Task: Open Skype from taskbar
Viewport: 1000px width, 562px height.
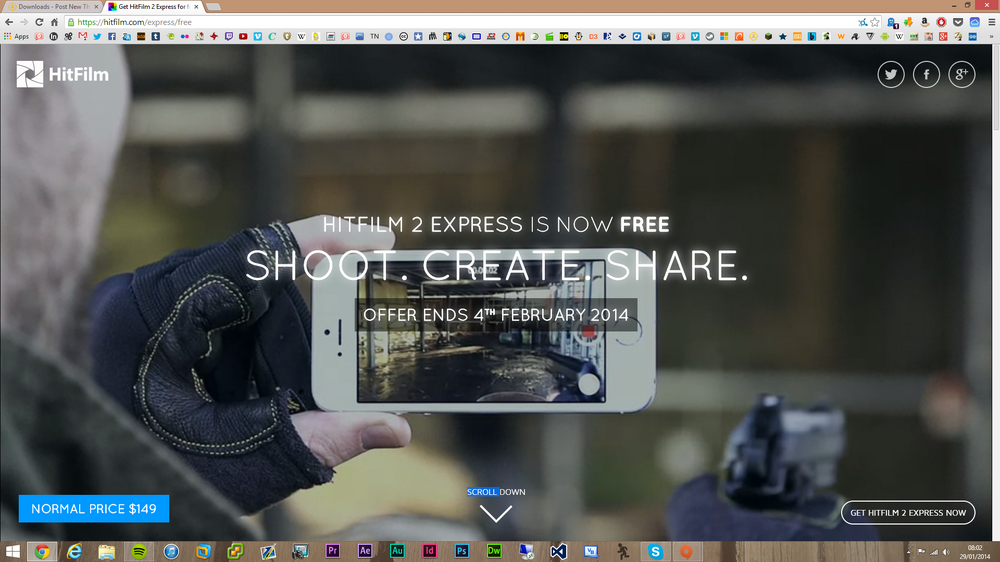Action: tap(655, 551)
